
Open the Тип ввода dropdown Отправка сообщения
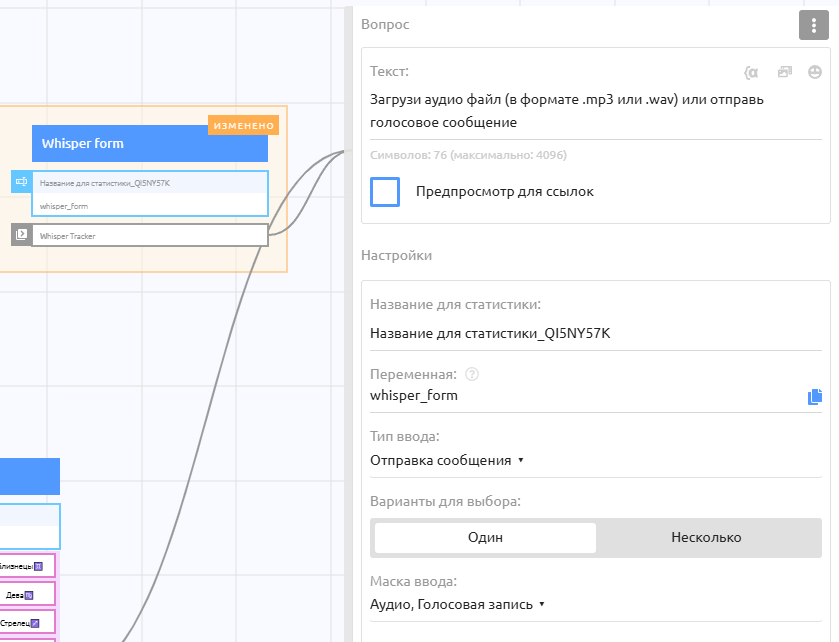447,461
